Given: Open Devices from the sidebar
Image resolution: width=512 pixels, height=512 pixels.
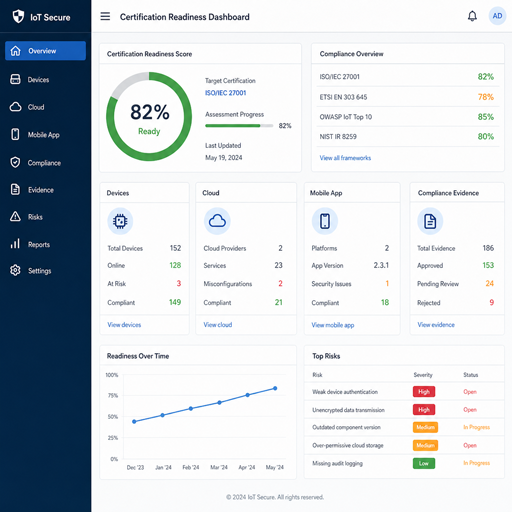Looking at the screenshot, I should point(45,79).
